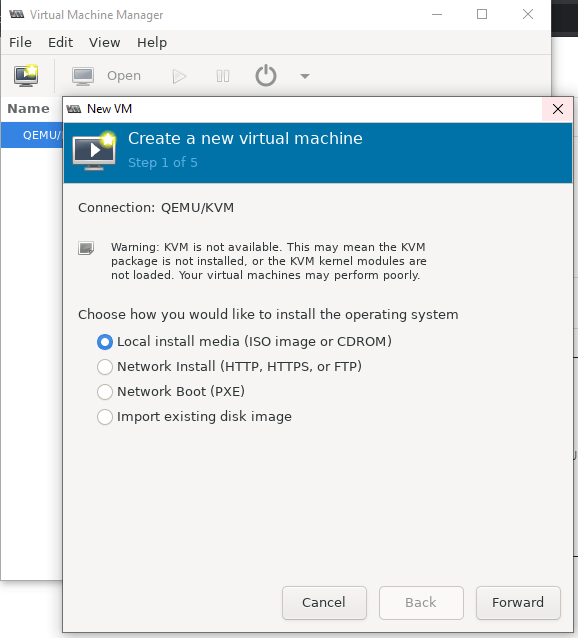Click the Virtual Machine Manager title bar icon

[x=16, y=15]
